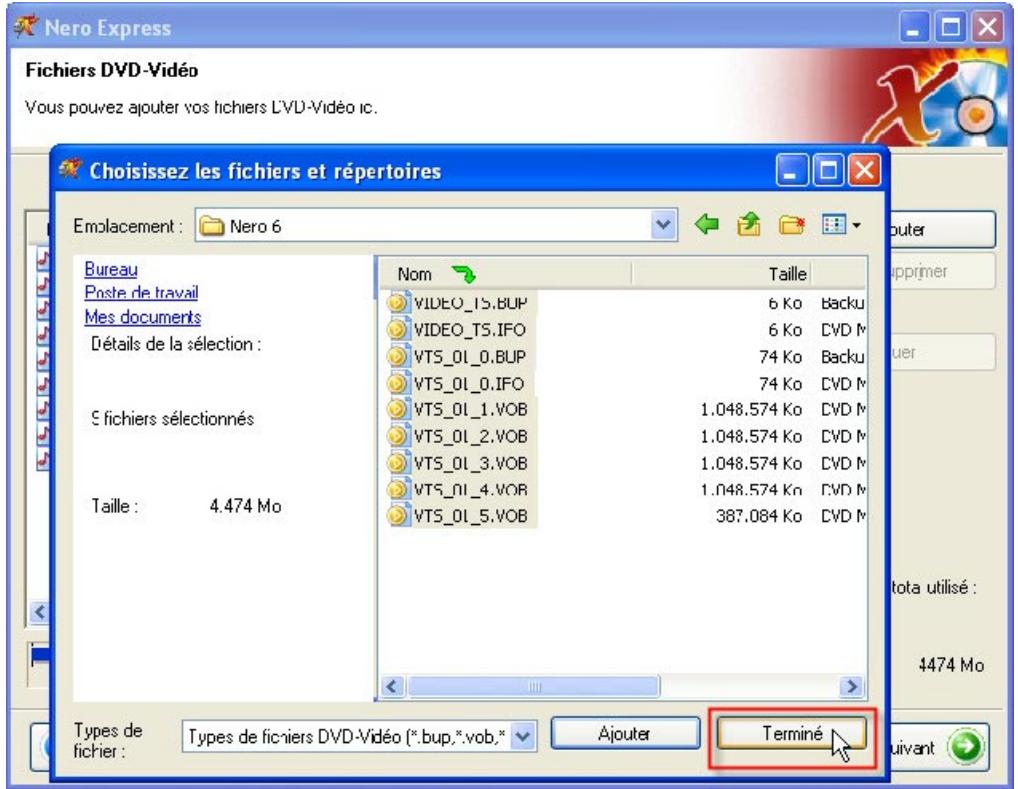Maximize the file chooser dialog
The width and height of the screenshot is (1018, 789).
tap(828, 170)
